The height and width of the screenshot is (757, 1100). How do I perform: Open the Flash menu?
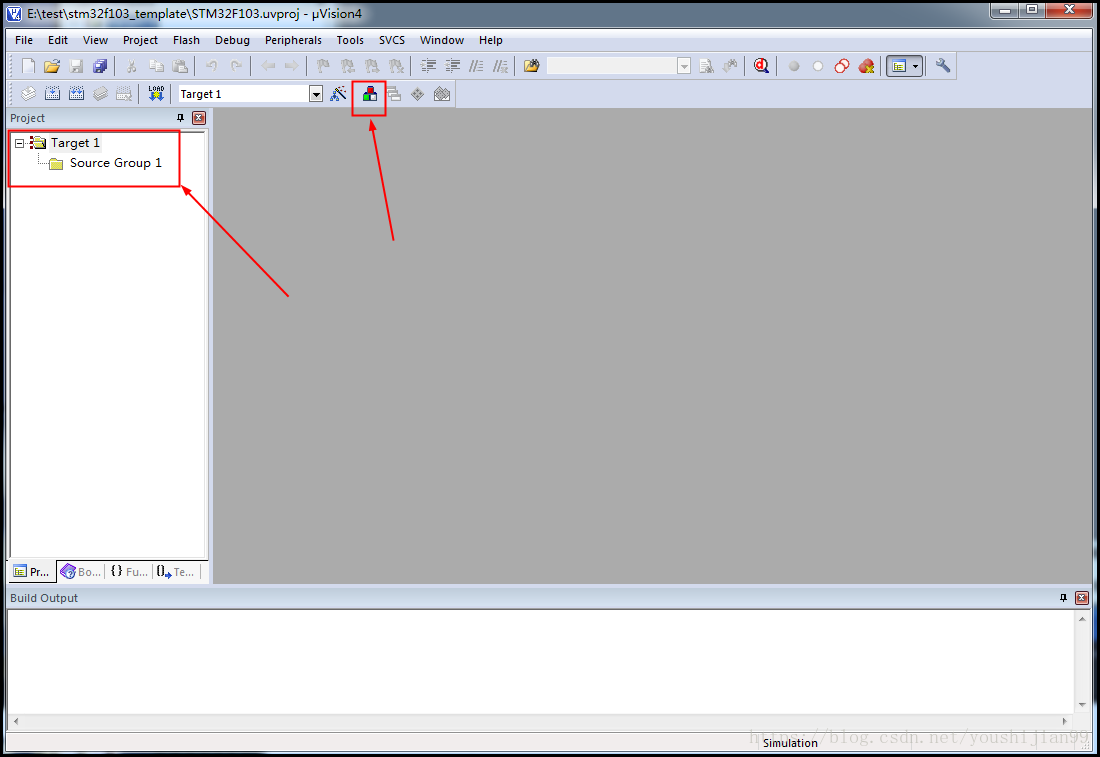tap(187, 40)
